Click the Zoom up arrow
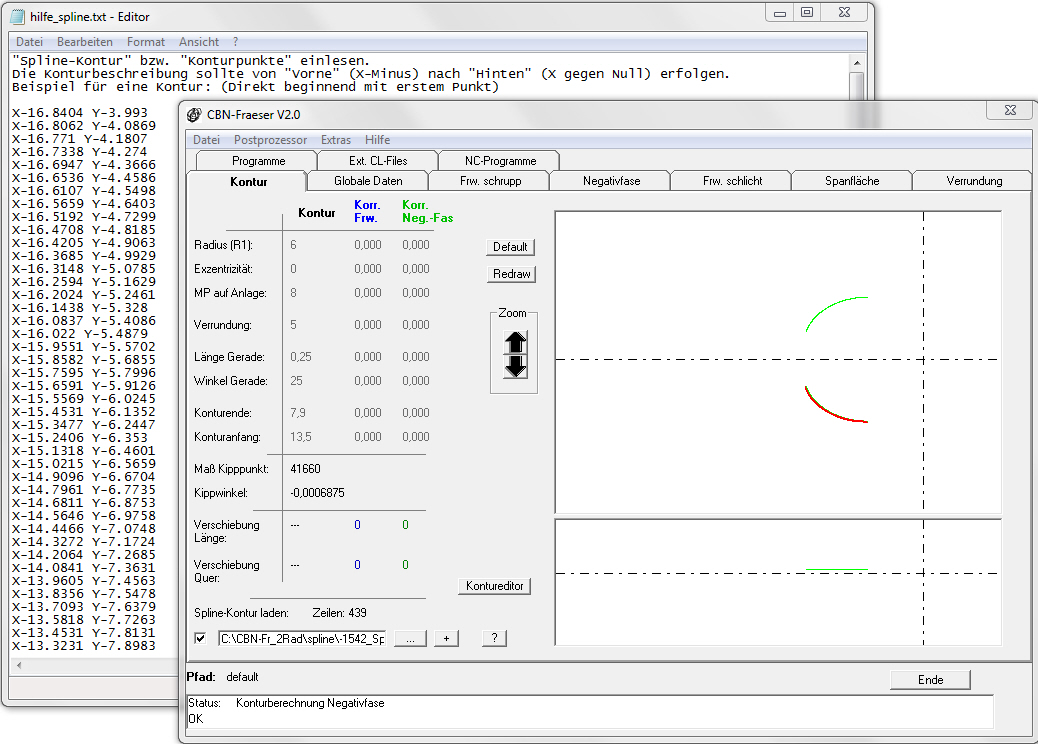 (515, 341)
